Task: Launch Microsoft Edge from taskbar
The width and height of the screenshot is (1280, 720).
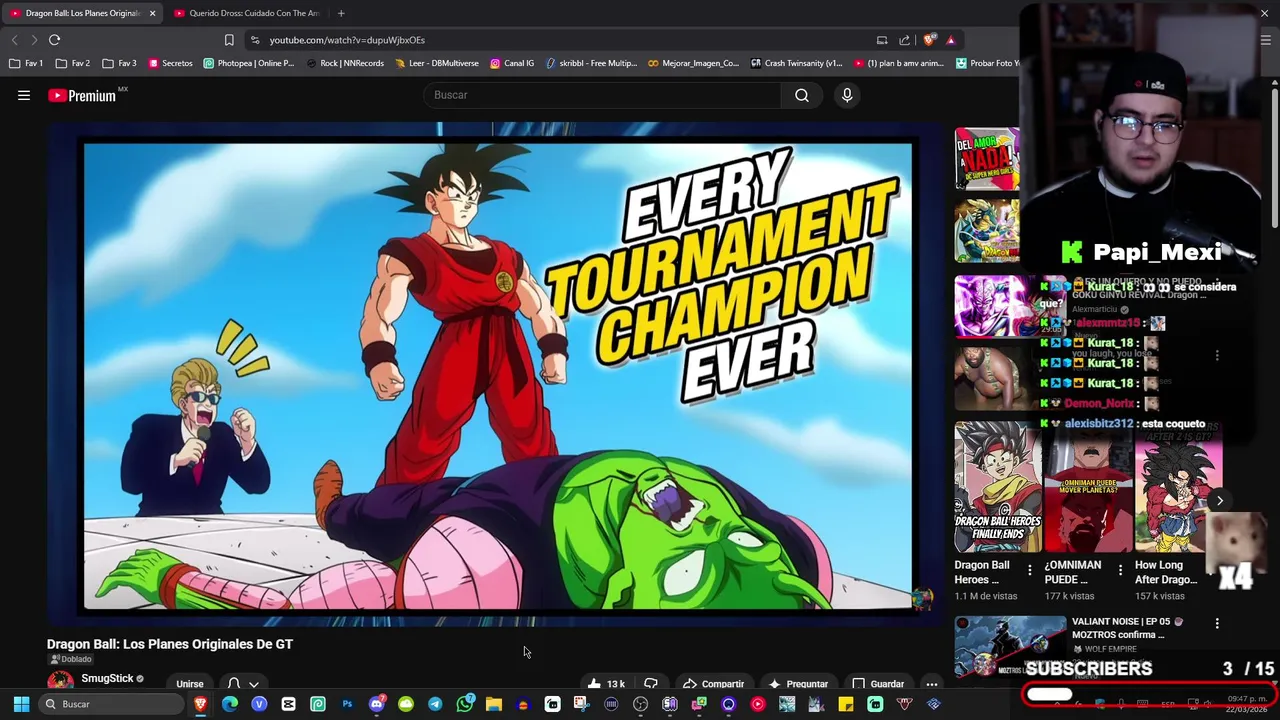Action: coord(230,704)
